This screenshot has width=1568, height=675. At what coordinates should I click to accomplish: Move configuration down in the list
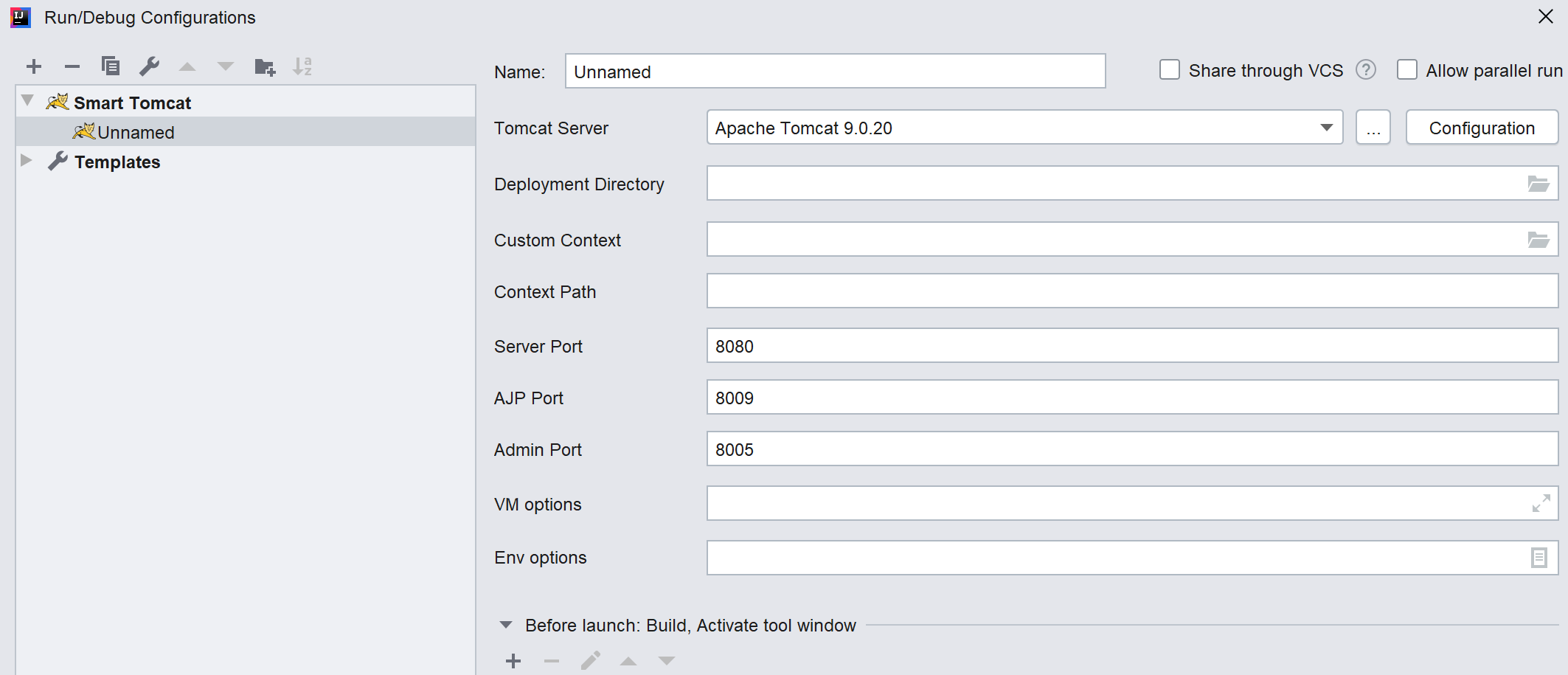click(226, 66)
